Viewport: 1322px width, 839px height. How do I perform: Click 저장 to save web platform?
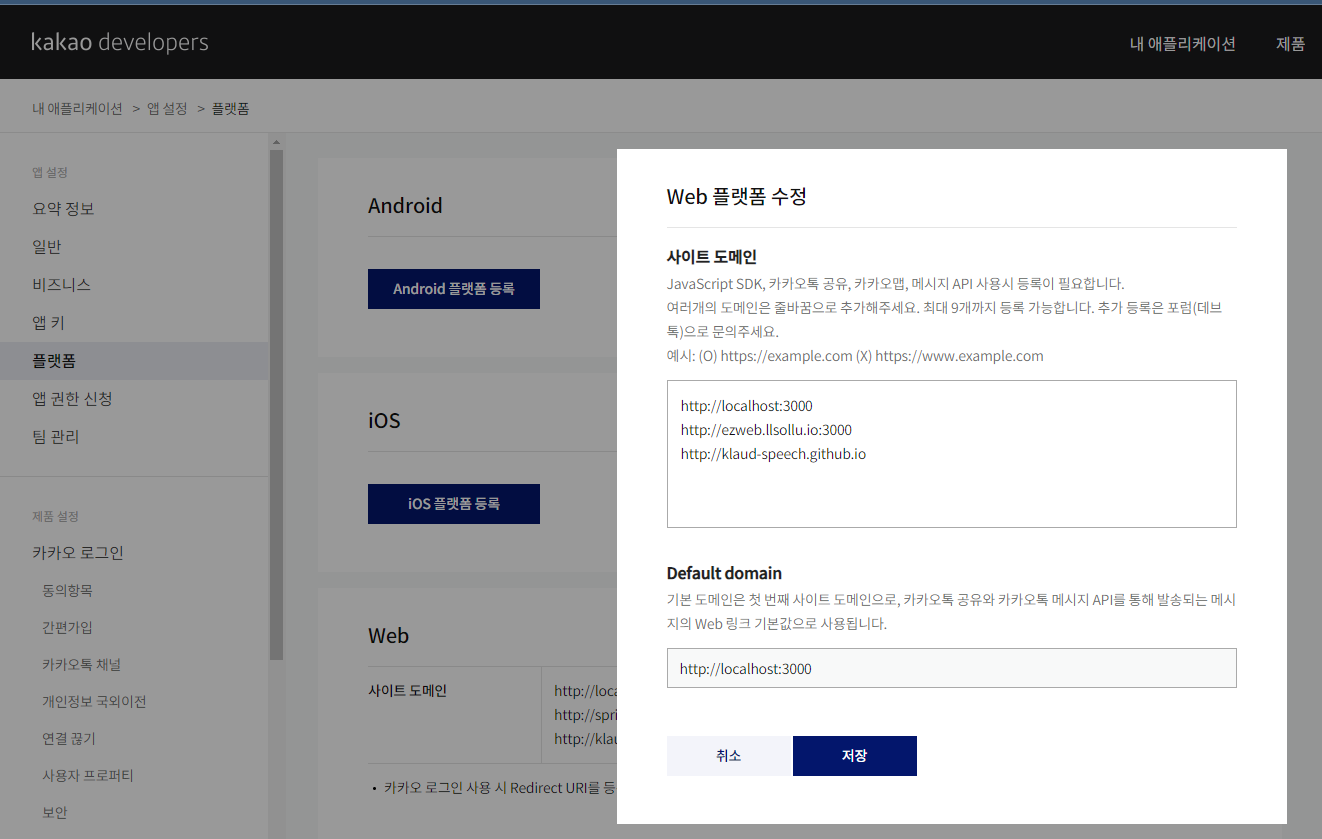pyautogui.click(x=855, y=756)
